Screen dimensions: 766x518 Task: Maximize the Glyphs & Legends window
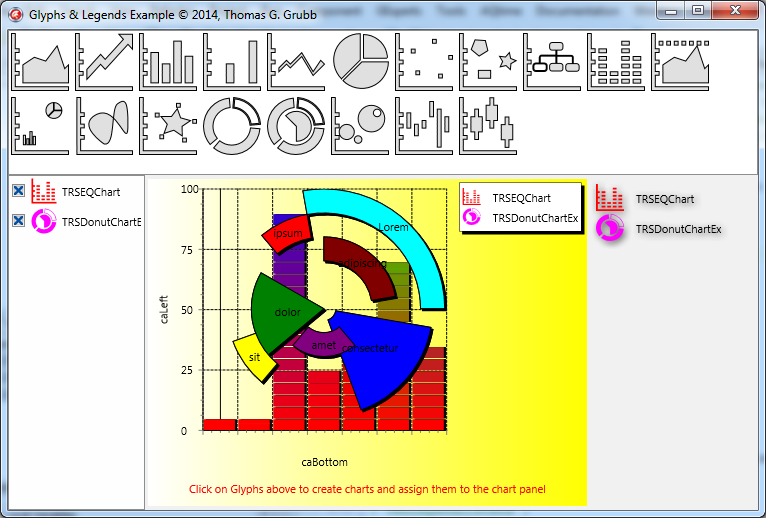[698, 10]
